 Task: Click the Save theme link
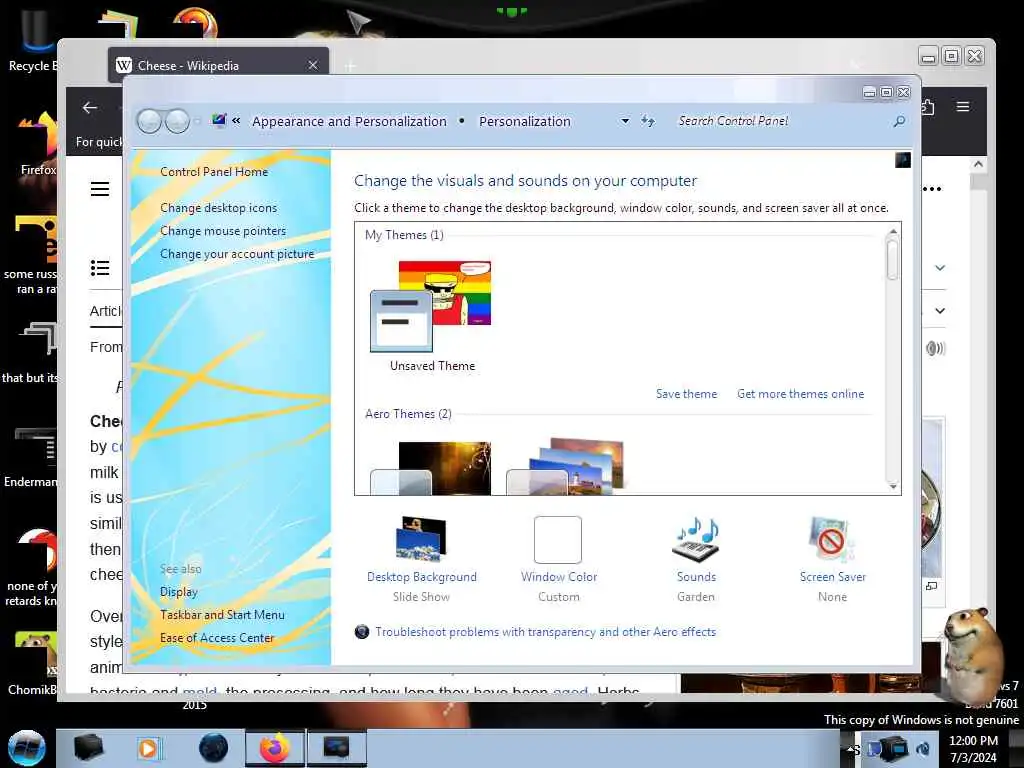(x=686, y=394)
